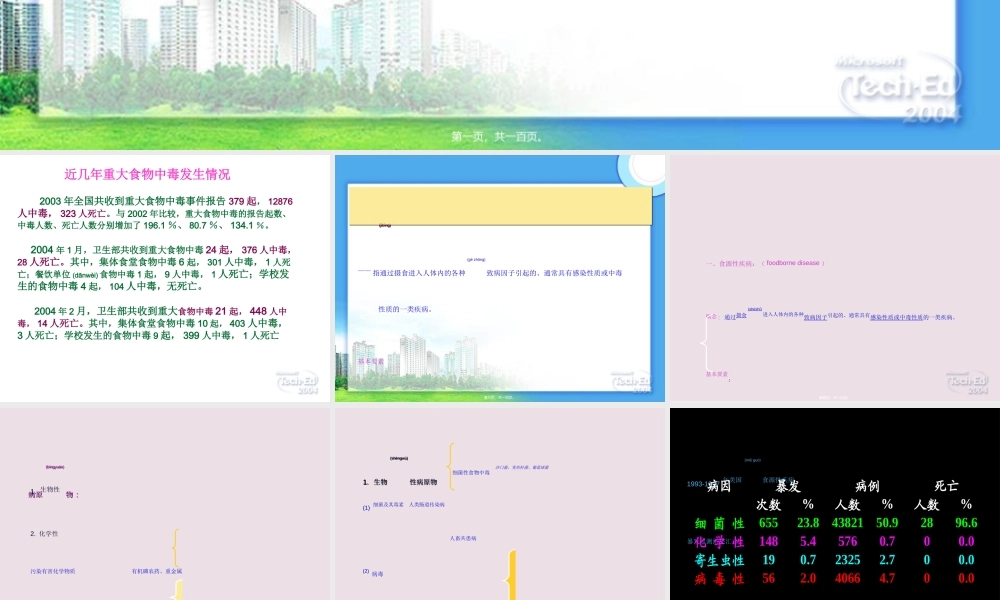
Task: Open the slide titled 近几年重大食物中毒发生情况
Action: click(x=165, y=278)
